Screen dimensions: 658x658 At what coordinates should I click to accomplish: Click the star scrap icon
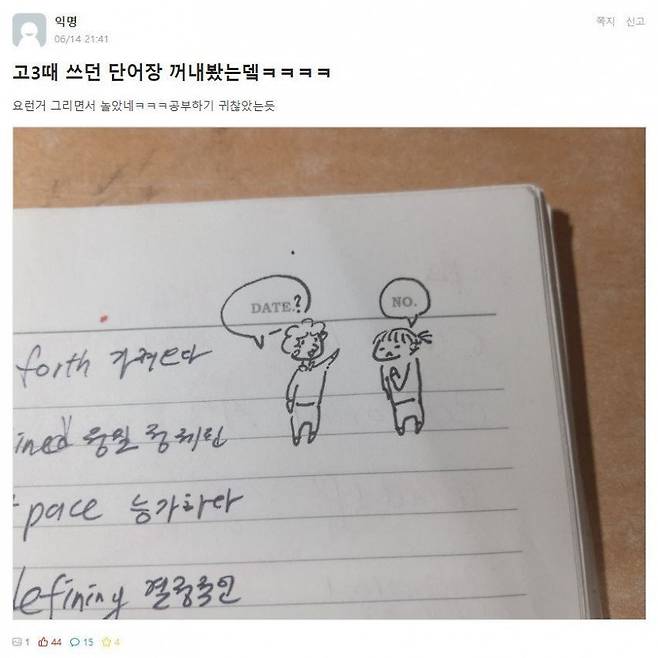(x=106, y=642)
